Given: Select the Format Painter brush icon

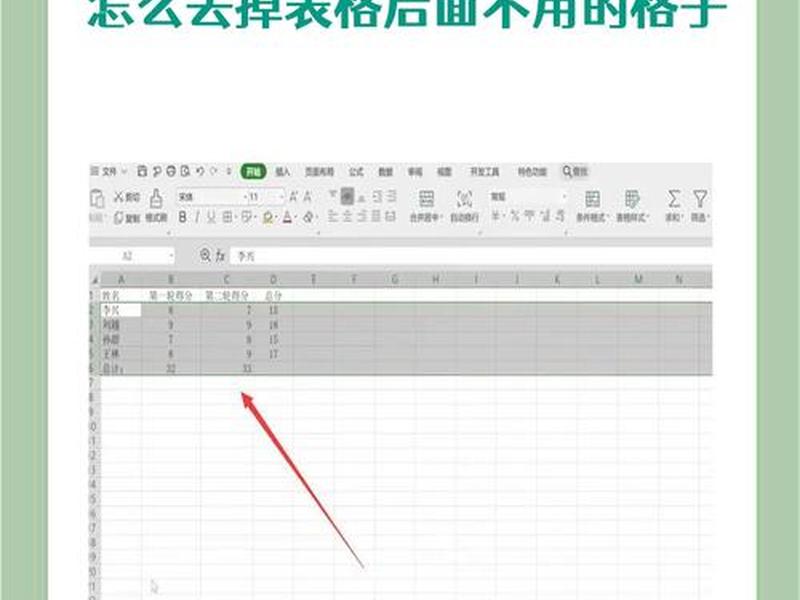Looking at the screenshot, I should pyautogui.click(x=156, y=197).
